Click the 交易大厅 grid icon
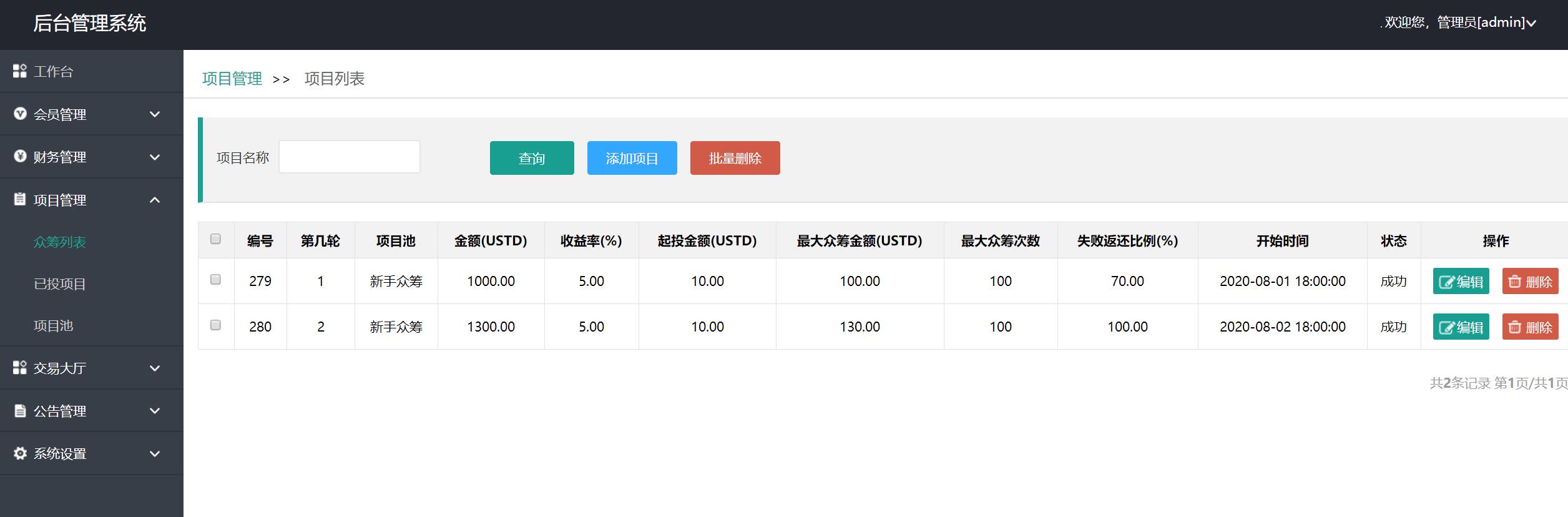 [20, 368]
